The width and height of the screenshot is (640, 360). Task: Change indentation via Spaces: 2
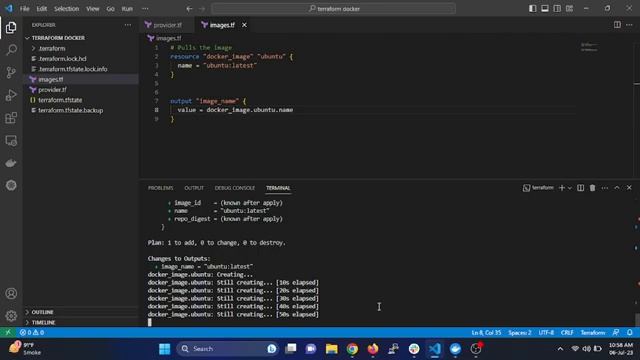(x=520, y=332)
